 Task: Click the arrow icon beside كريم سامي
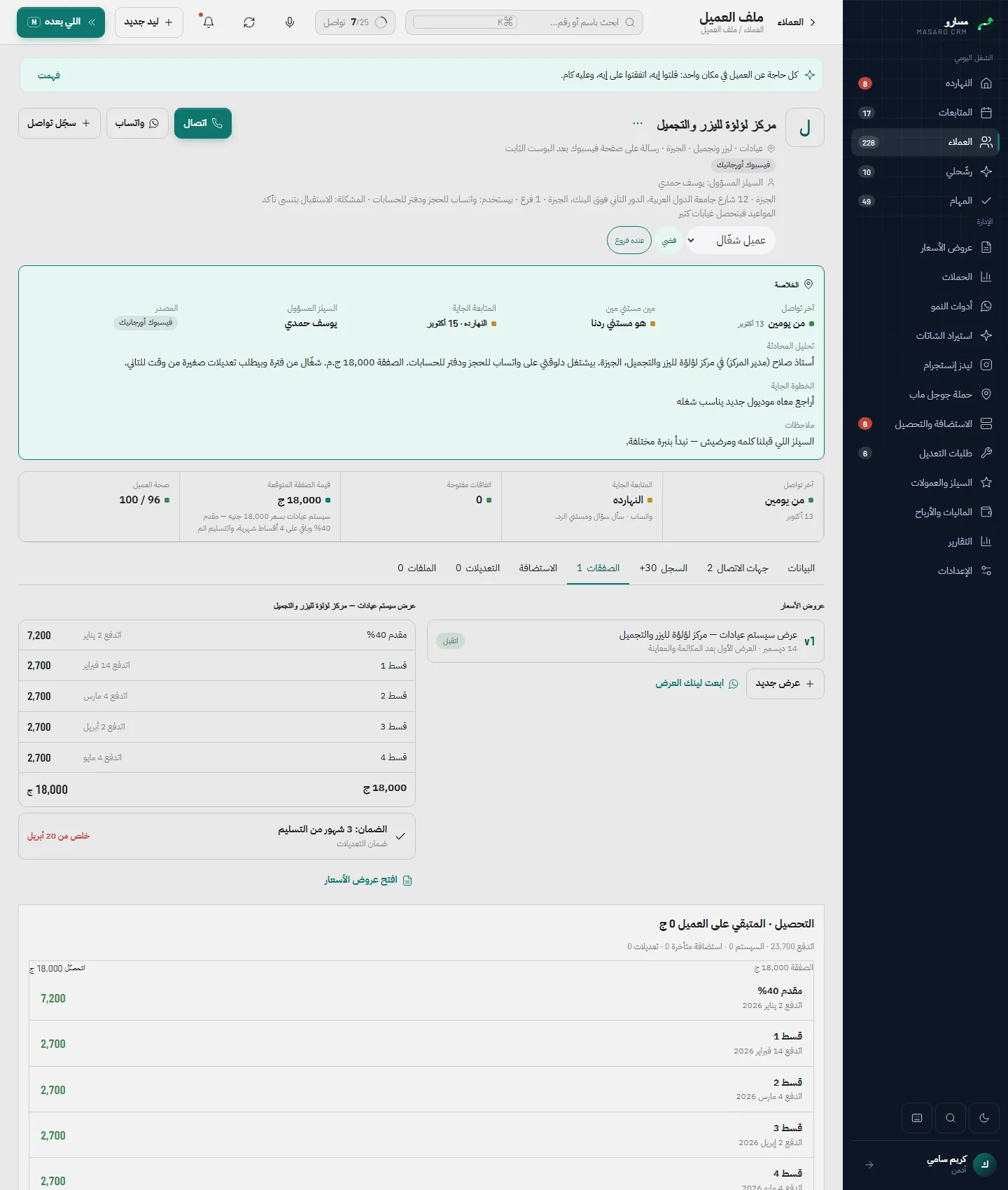[869, 1165]
